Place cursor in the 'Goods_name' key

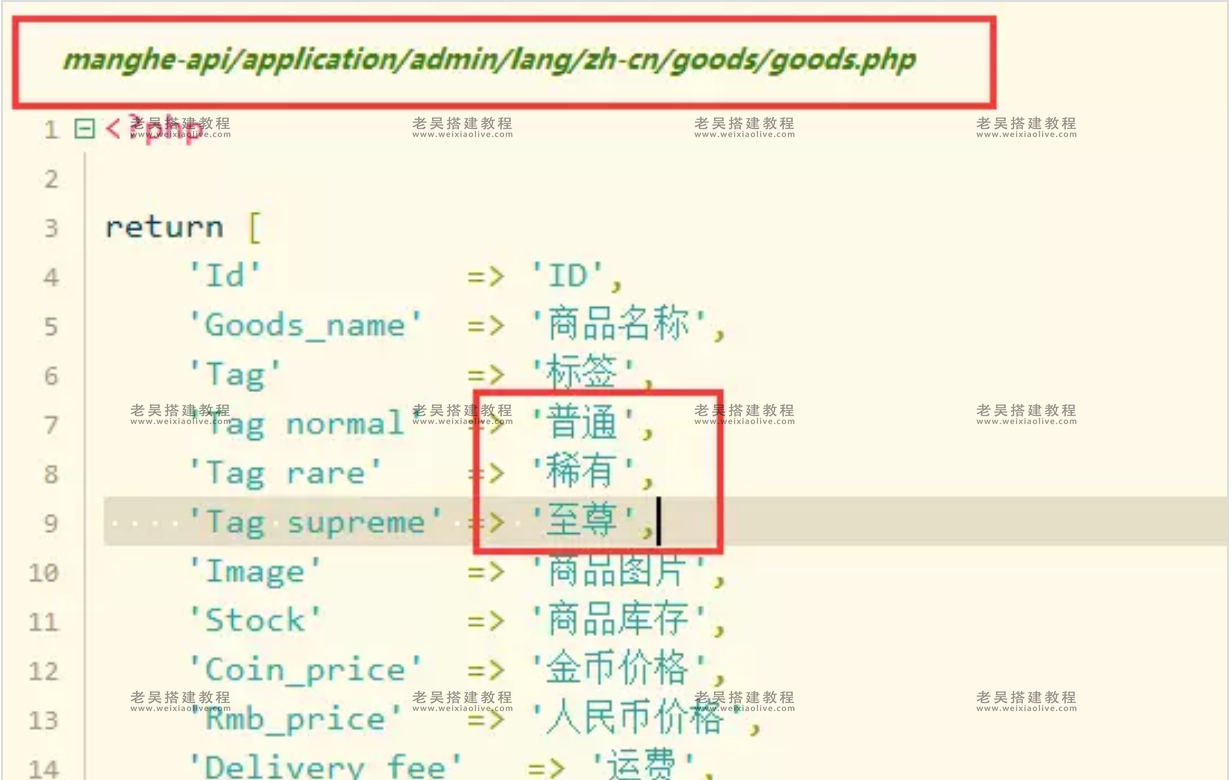pos(305,325)
